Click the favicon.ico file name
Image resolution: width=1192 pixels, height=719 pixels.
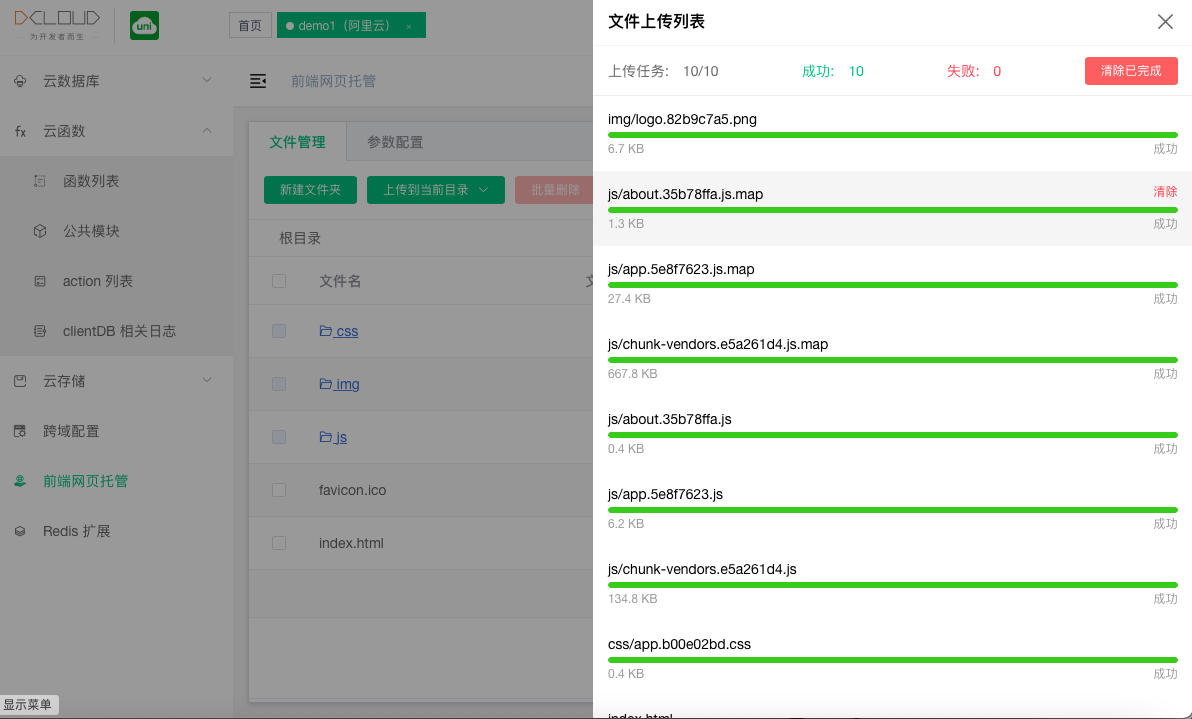pos(353,490)
